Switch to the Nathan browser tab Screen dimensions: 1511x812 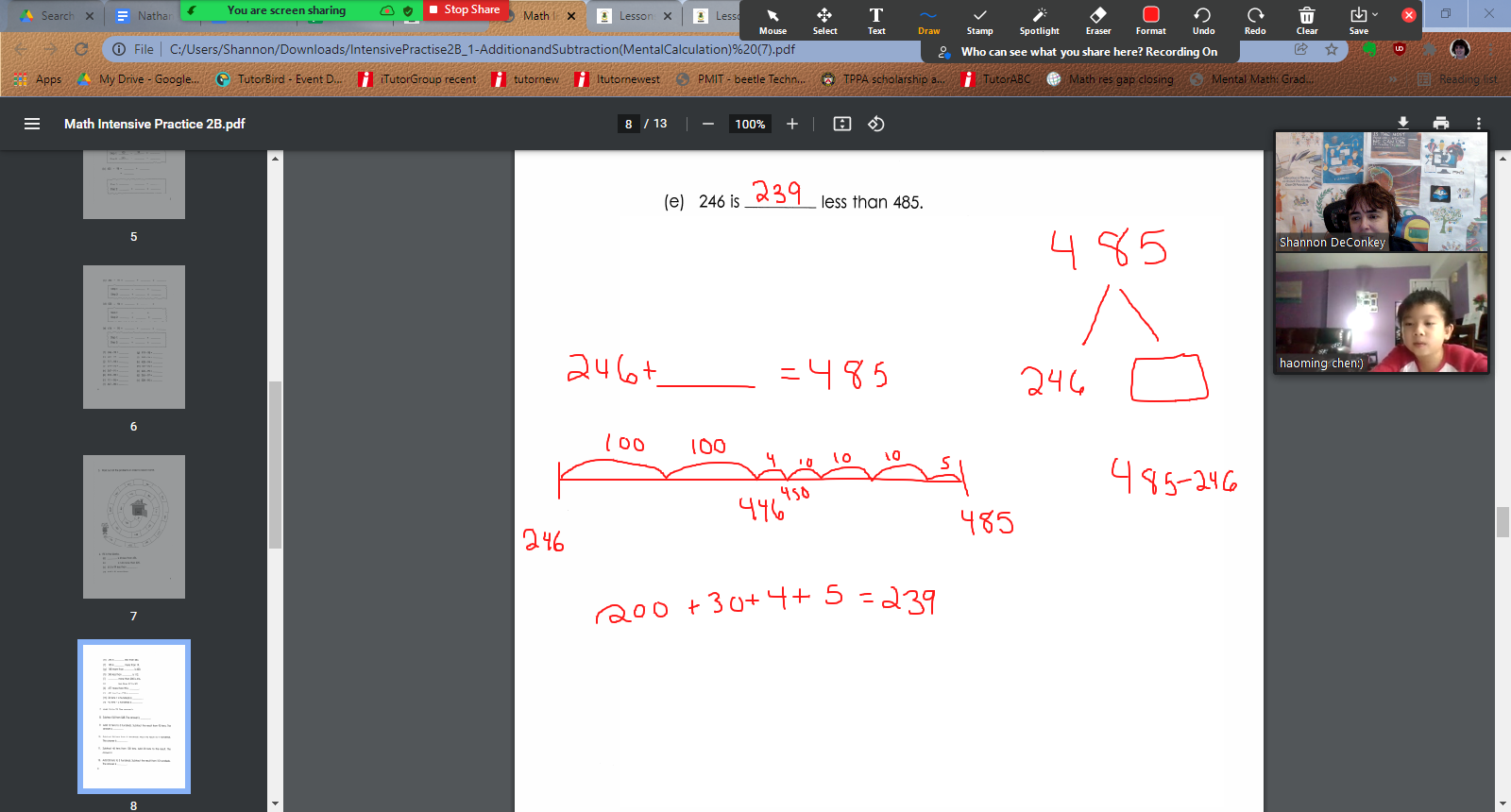pyautogui.click(x=144, y=16)
